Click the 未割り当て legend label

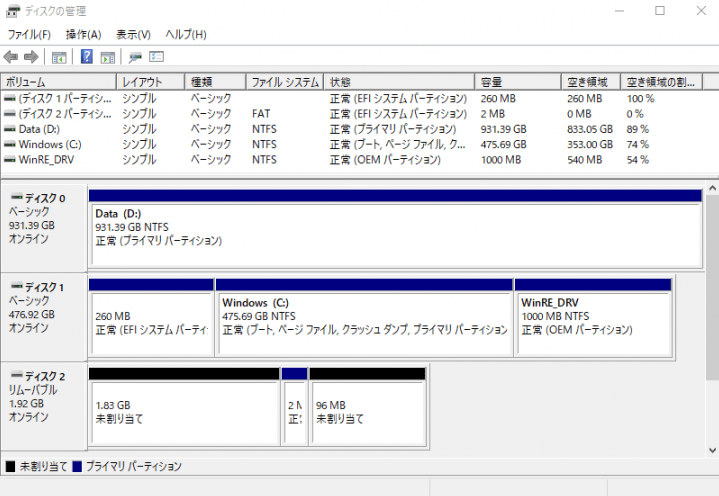[43, 467]
